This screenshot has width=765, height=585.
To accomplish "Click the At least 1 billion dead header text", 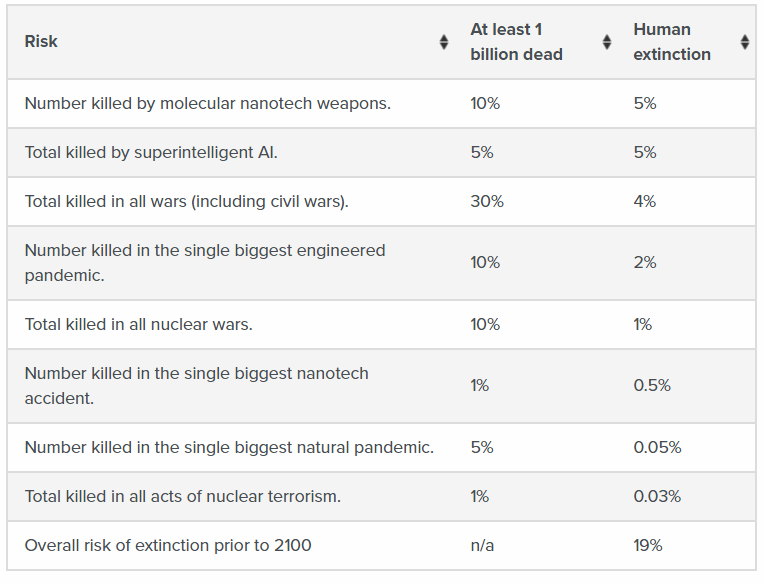I will [516, 42].
